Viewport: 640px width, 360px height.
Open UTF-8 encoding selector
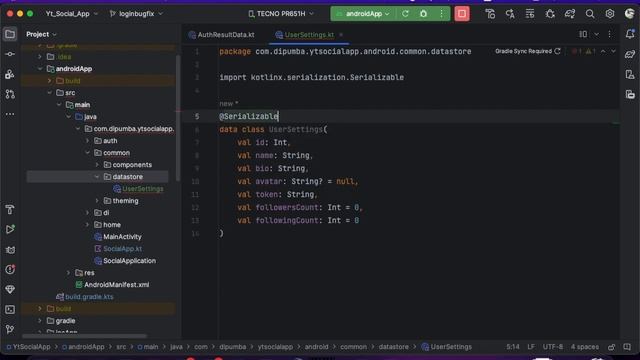point(552,347)
